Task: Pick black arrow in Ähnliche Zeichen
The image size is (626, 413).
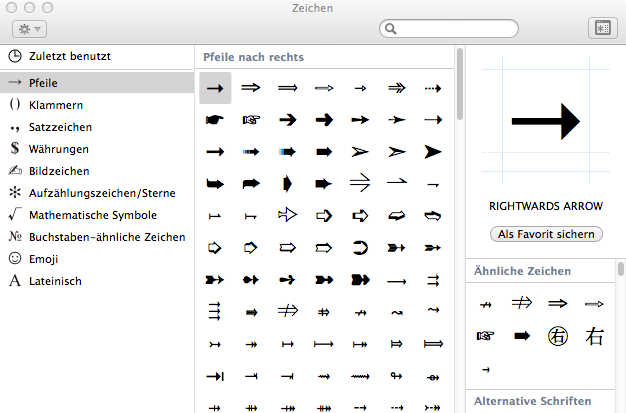Action: pyautogui.click(x=522, y=336)
